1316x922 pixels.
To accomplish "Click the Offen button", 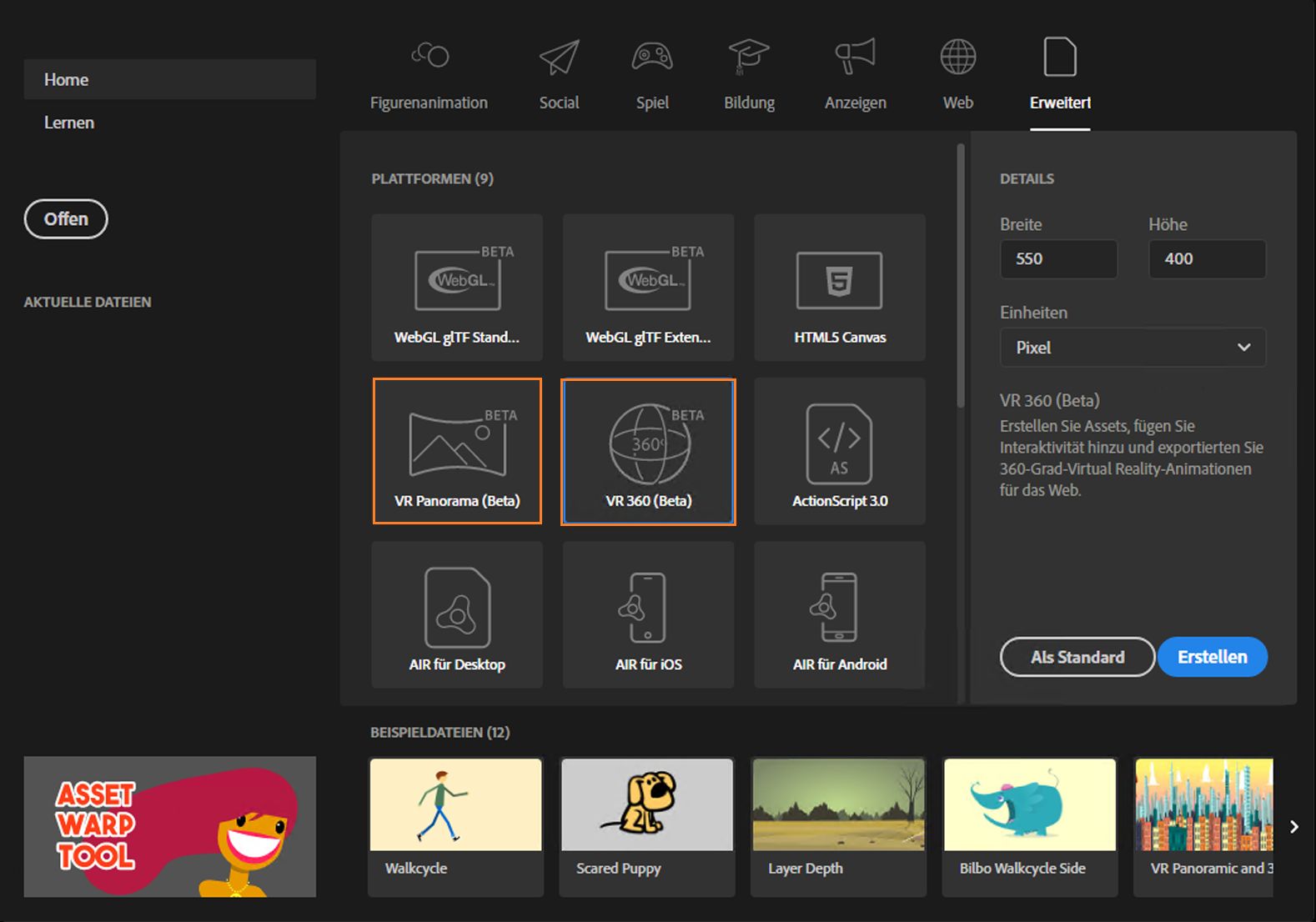I will coord(66,218).
